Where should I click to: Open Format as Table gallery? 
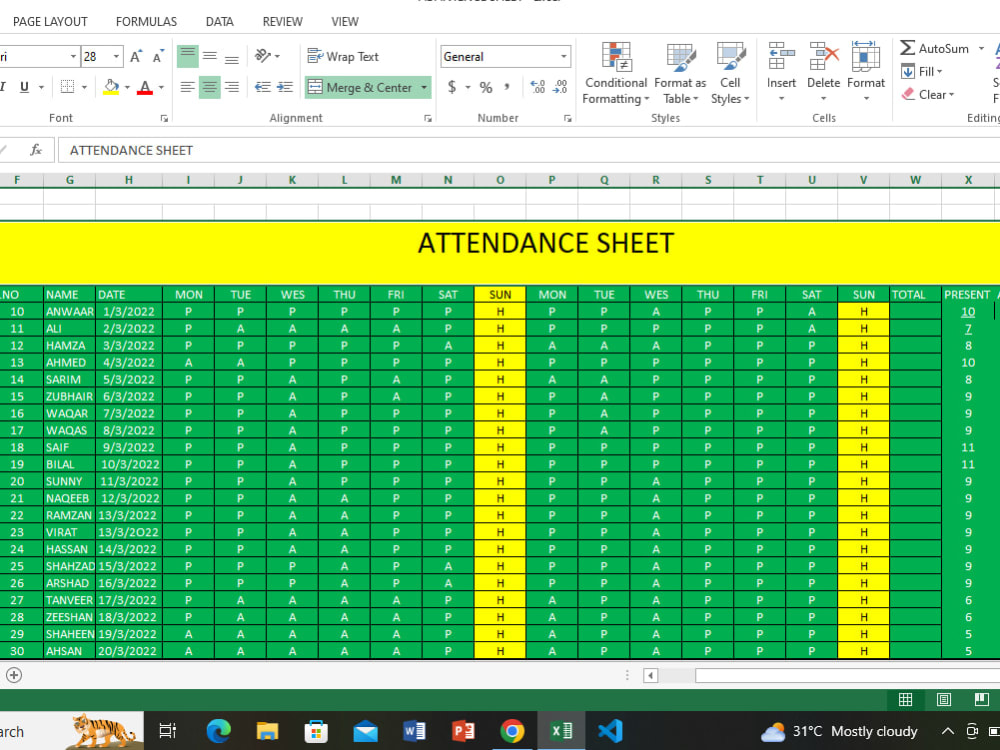coord(680,73)
